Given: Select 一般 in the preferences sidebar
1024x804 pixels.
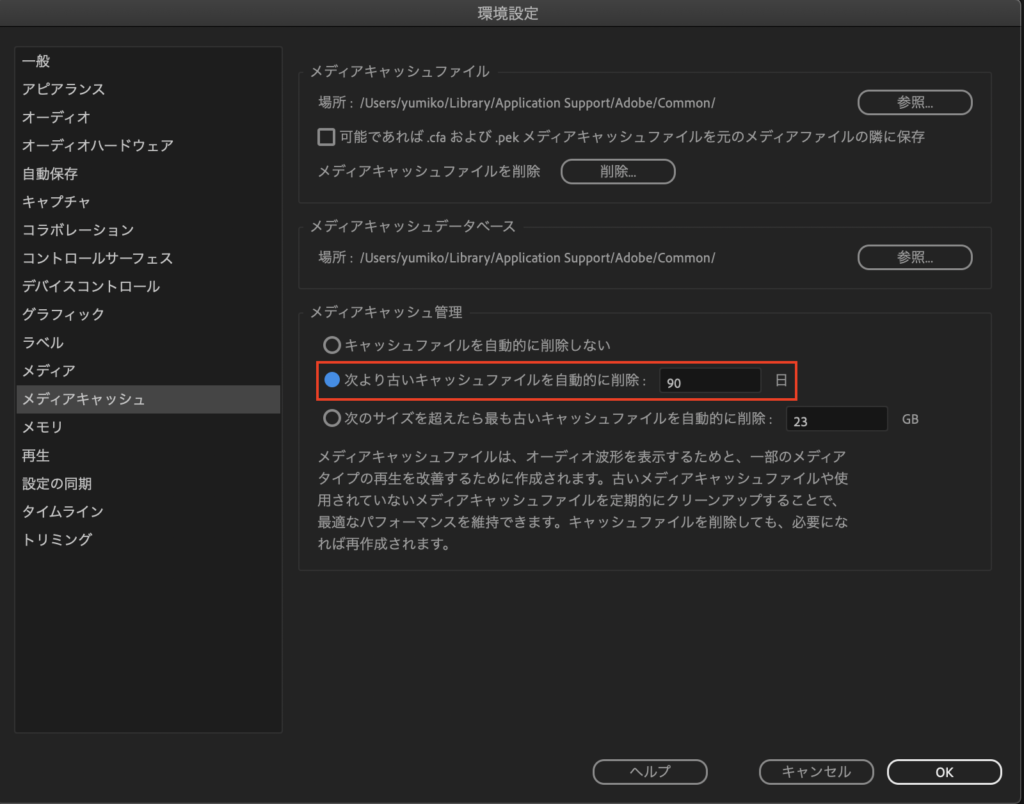Looking at the screenshot, I should [36, 61].
